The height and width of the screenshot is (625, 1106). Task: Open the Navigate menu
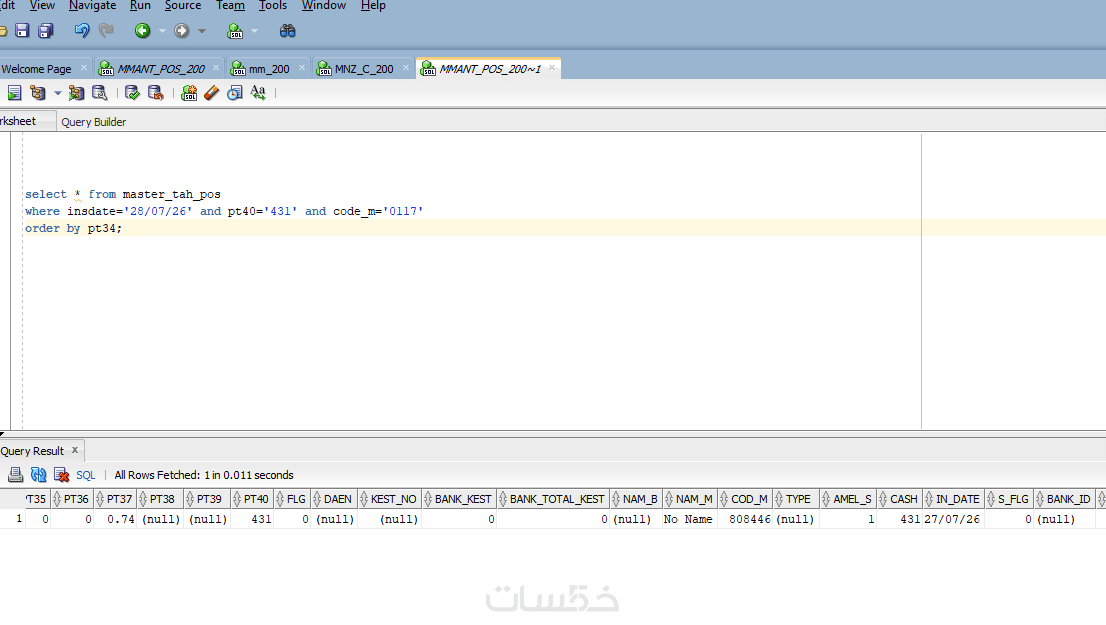pyautogui.click(x=92, y=6)
